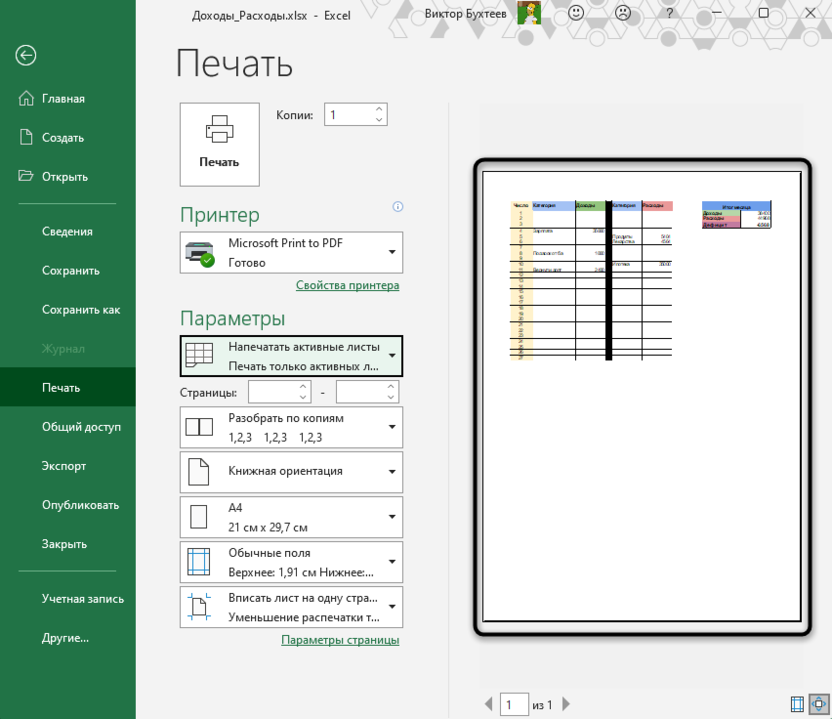Image resolution: width=832 pixels, height=719 pixels.
Task: Expand the A4 paper size dropdown
Action: pos(392,517)
